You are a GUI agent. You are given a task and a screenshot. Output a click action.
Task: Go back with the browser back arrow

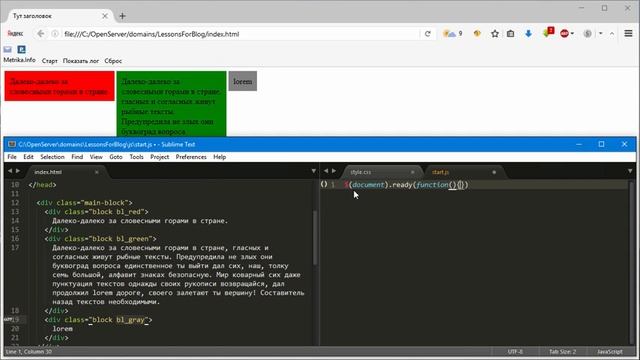click(40, 34)
